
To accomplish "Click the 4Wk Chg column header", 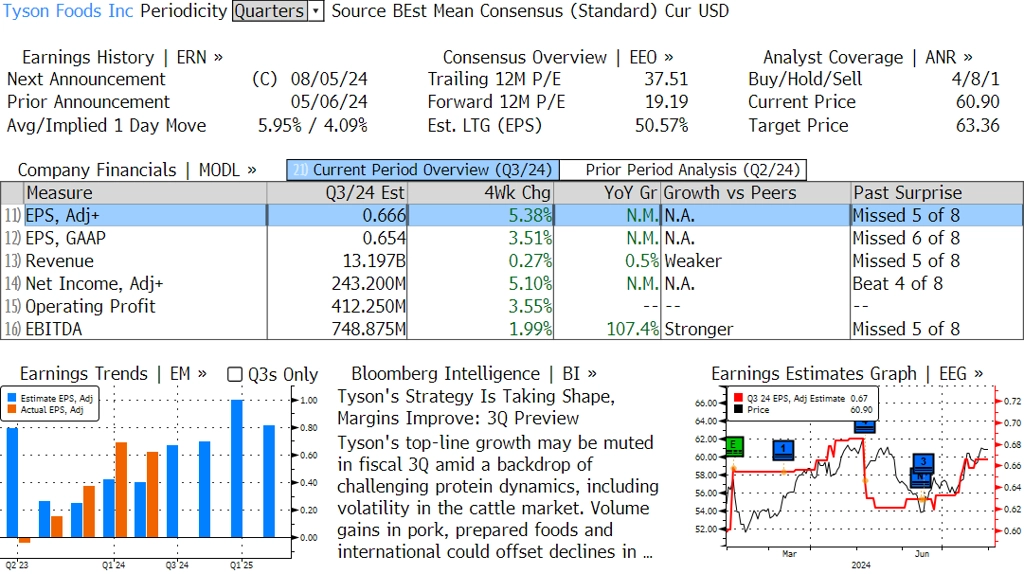I will click(x=480, y=193).
